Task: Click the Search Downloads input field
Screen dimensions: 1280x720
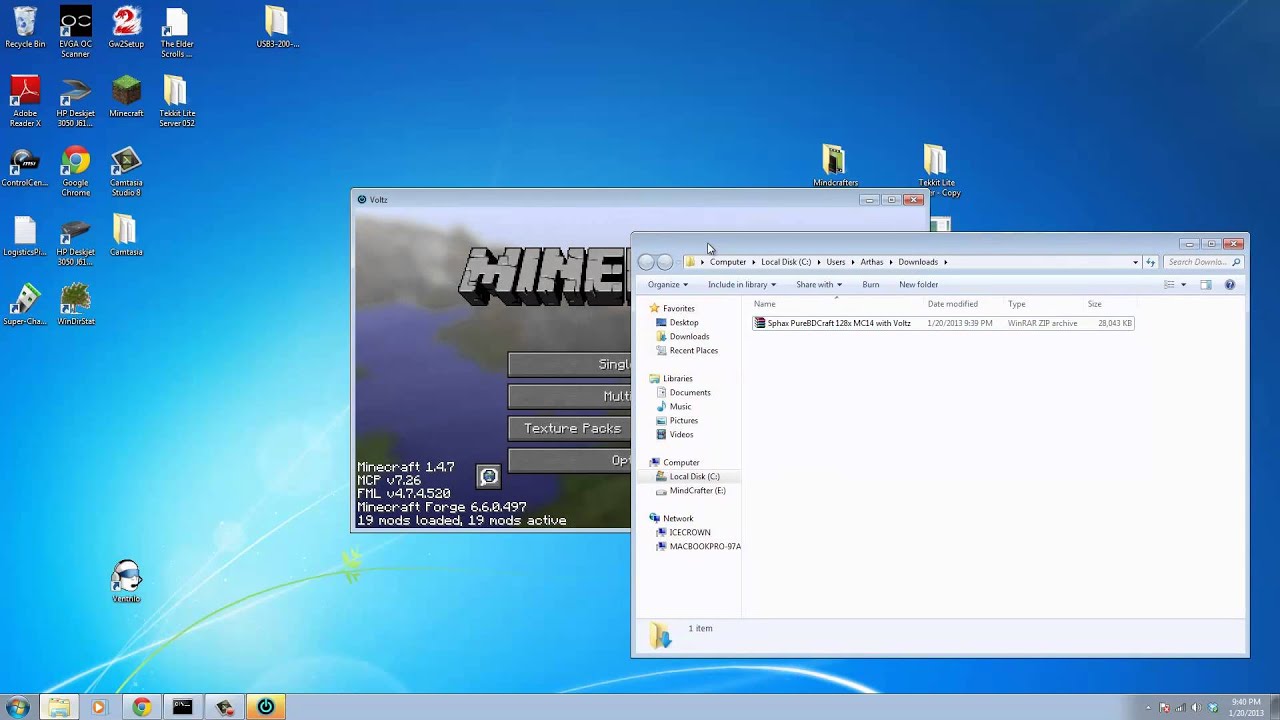Action: (x=1203, y=262)
